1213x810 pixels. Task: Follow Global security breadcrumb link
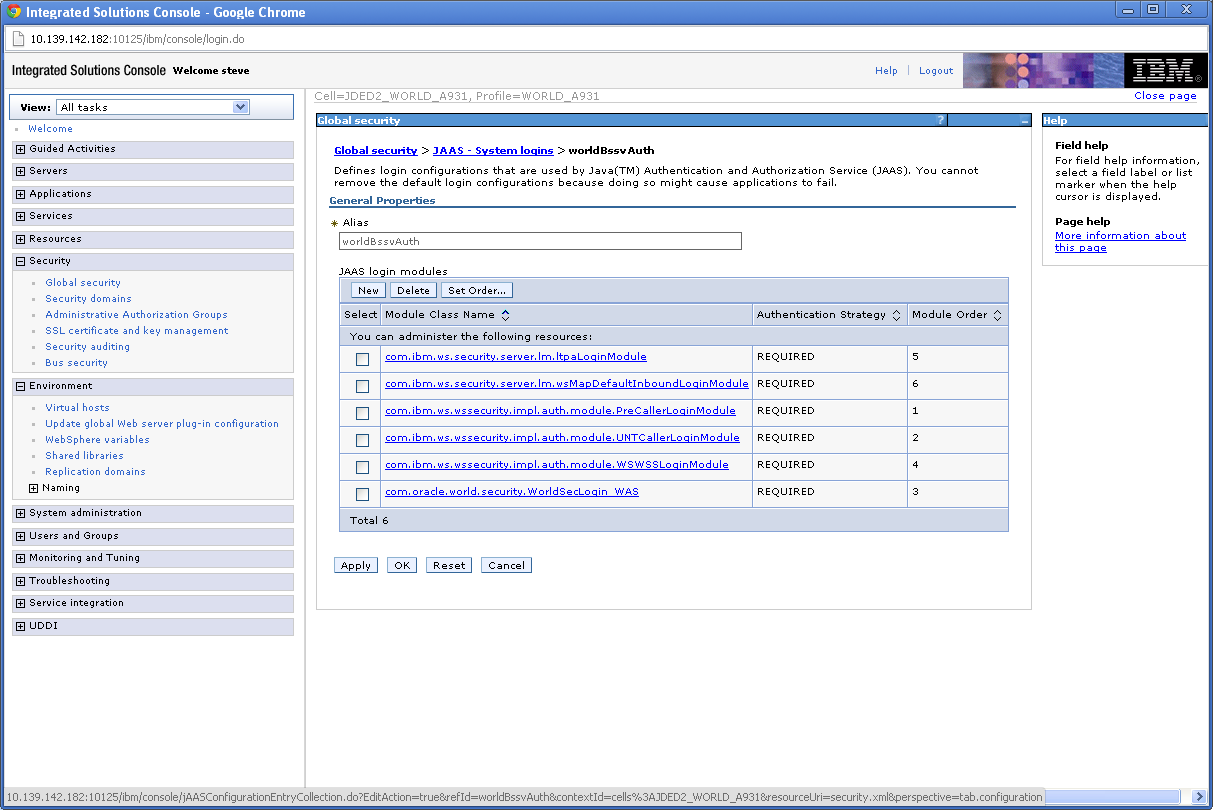point(376,150)
